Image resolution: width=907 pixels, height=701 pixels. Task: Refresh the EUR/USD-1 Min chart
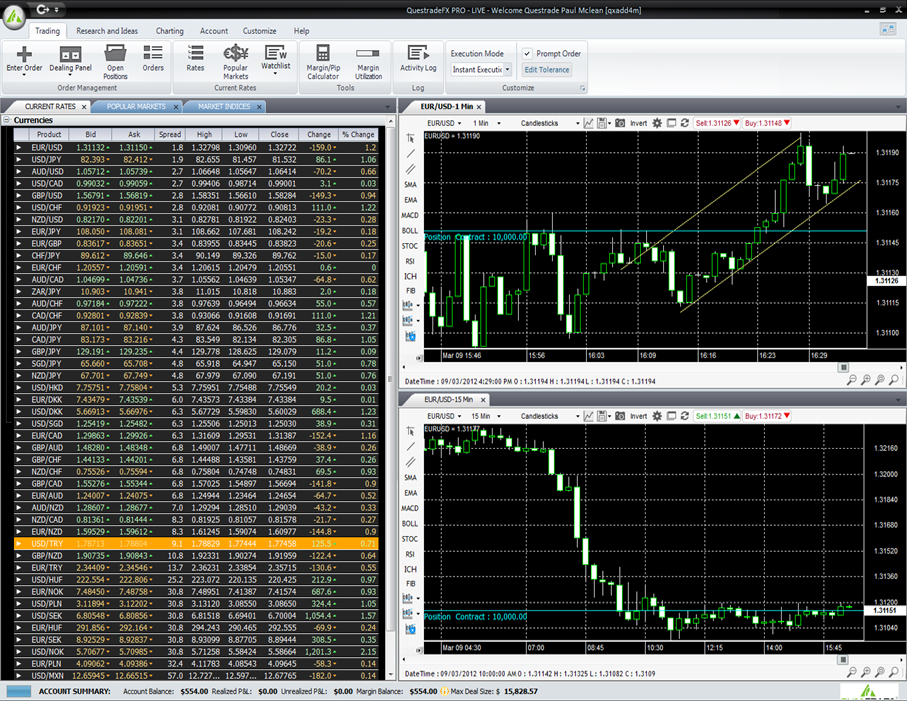(684, 123)
